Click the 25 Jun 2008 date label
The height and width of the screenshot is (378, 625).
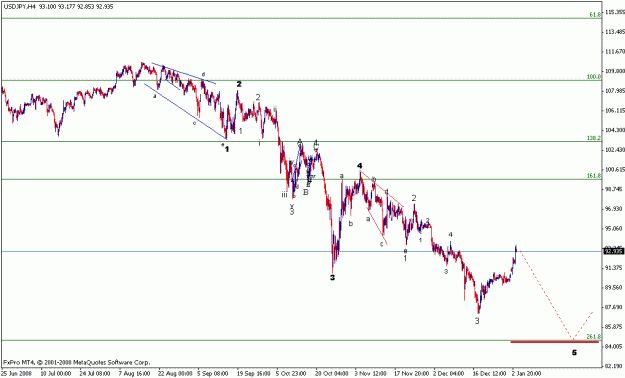pos(16,374)
